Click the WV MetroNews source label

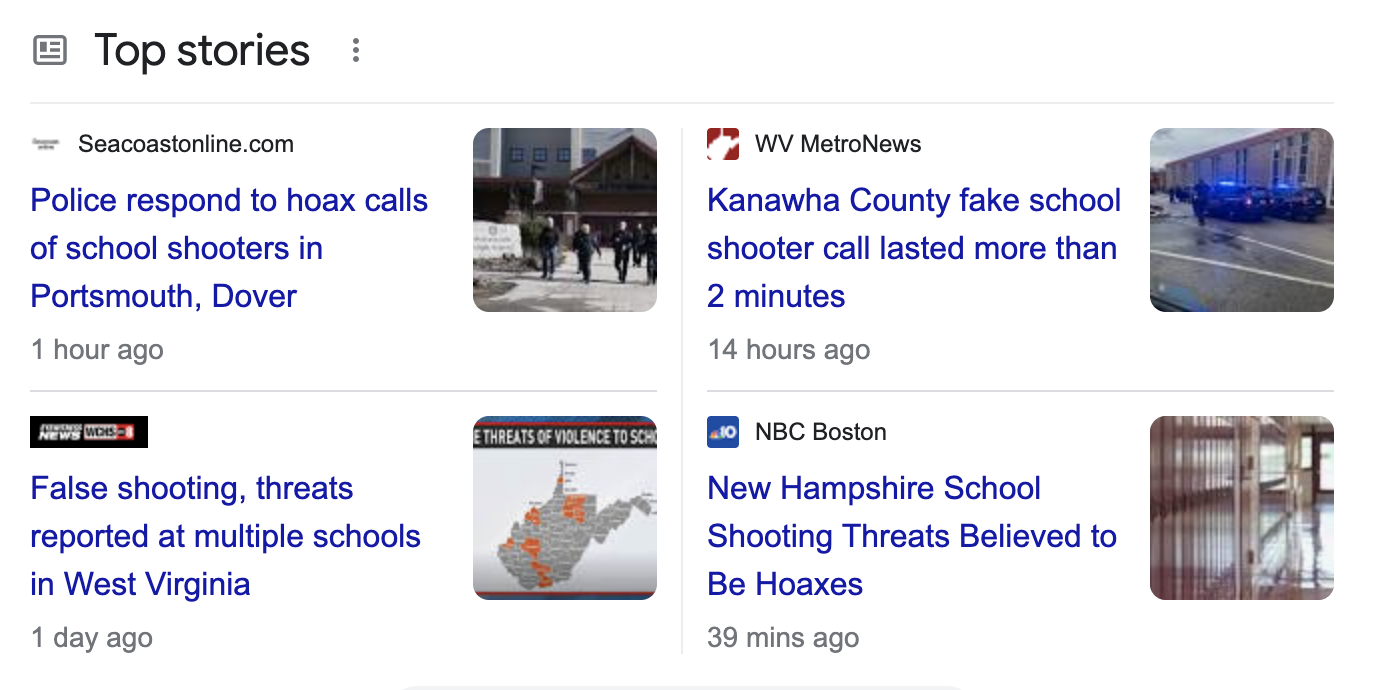pyautogui.click(x=838, y=144)
